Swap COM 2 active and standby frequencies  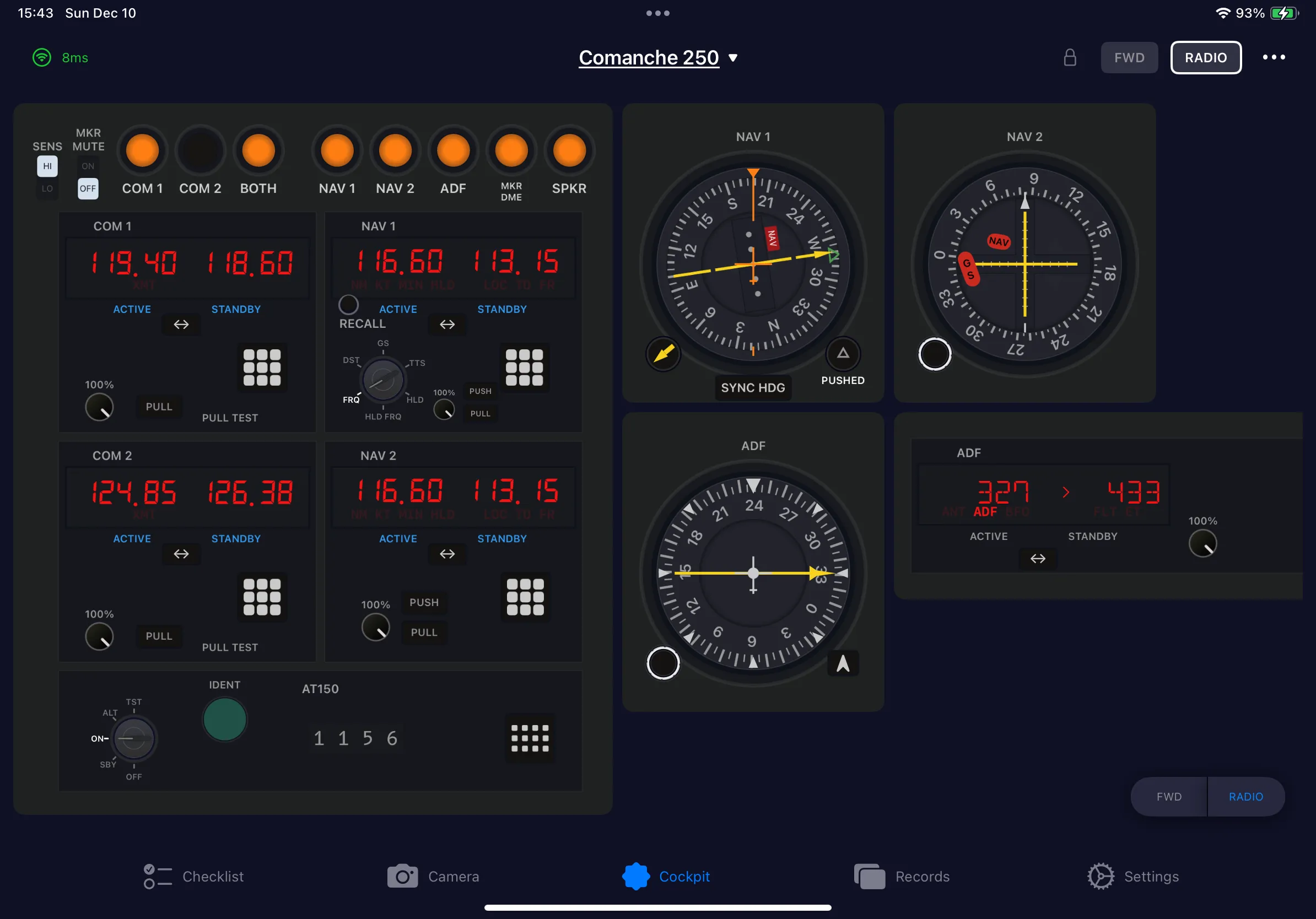[181, 554]
